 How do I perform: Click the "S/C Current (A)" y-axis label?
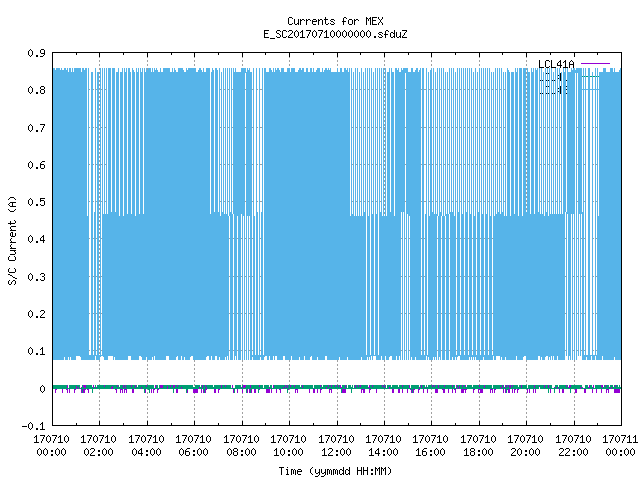13,240
